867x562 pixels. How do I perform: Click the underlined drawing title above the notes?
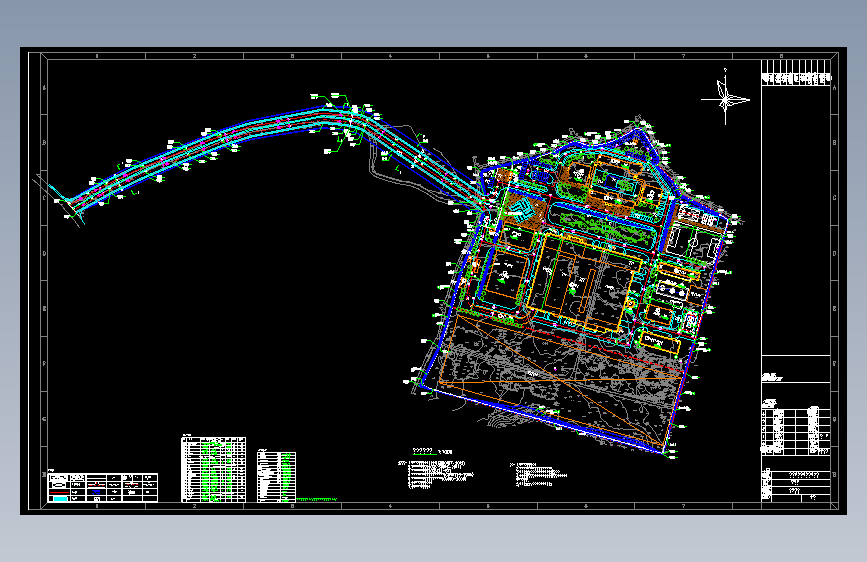tap(423, 451)
